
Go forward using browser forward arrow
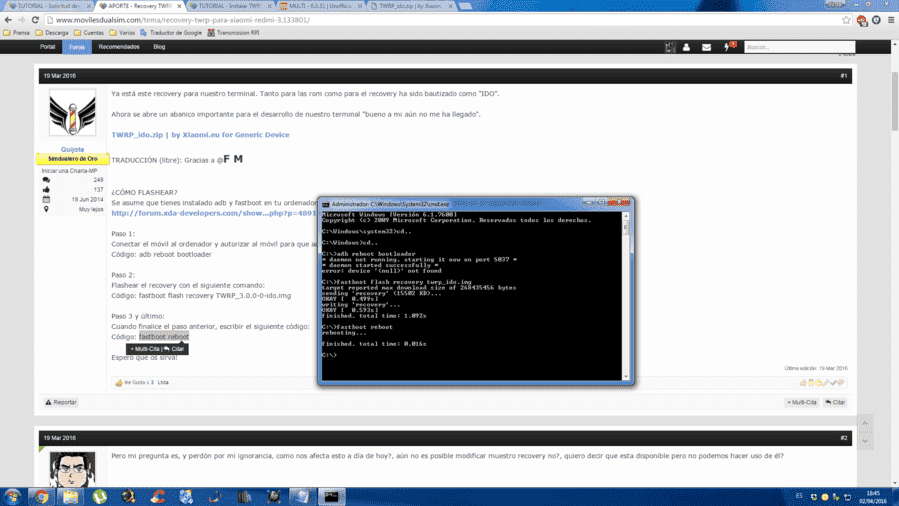click(21, 20)
